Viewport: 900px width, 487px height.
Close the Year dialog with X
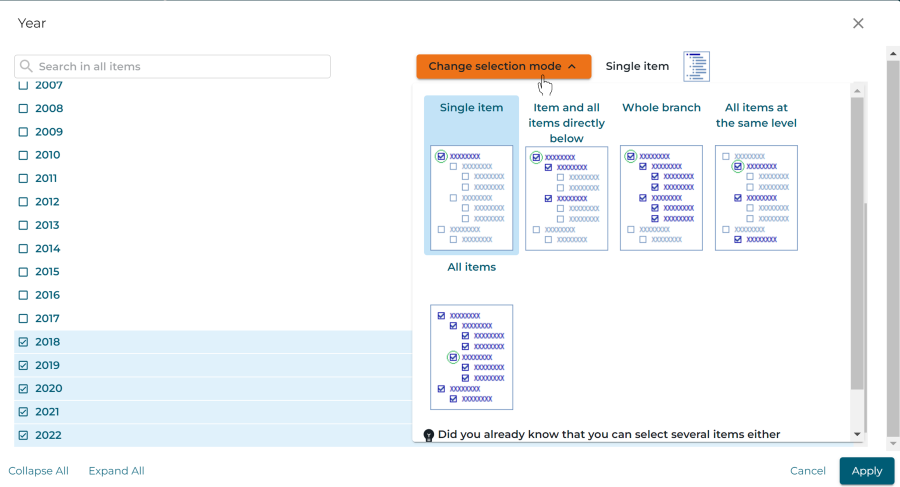pyautogui.click(x=858, y=23)
